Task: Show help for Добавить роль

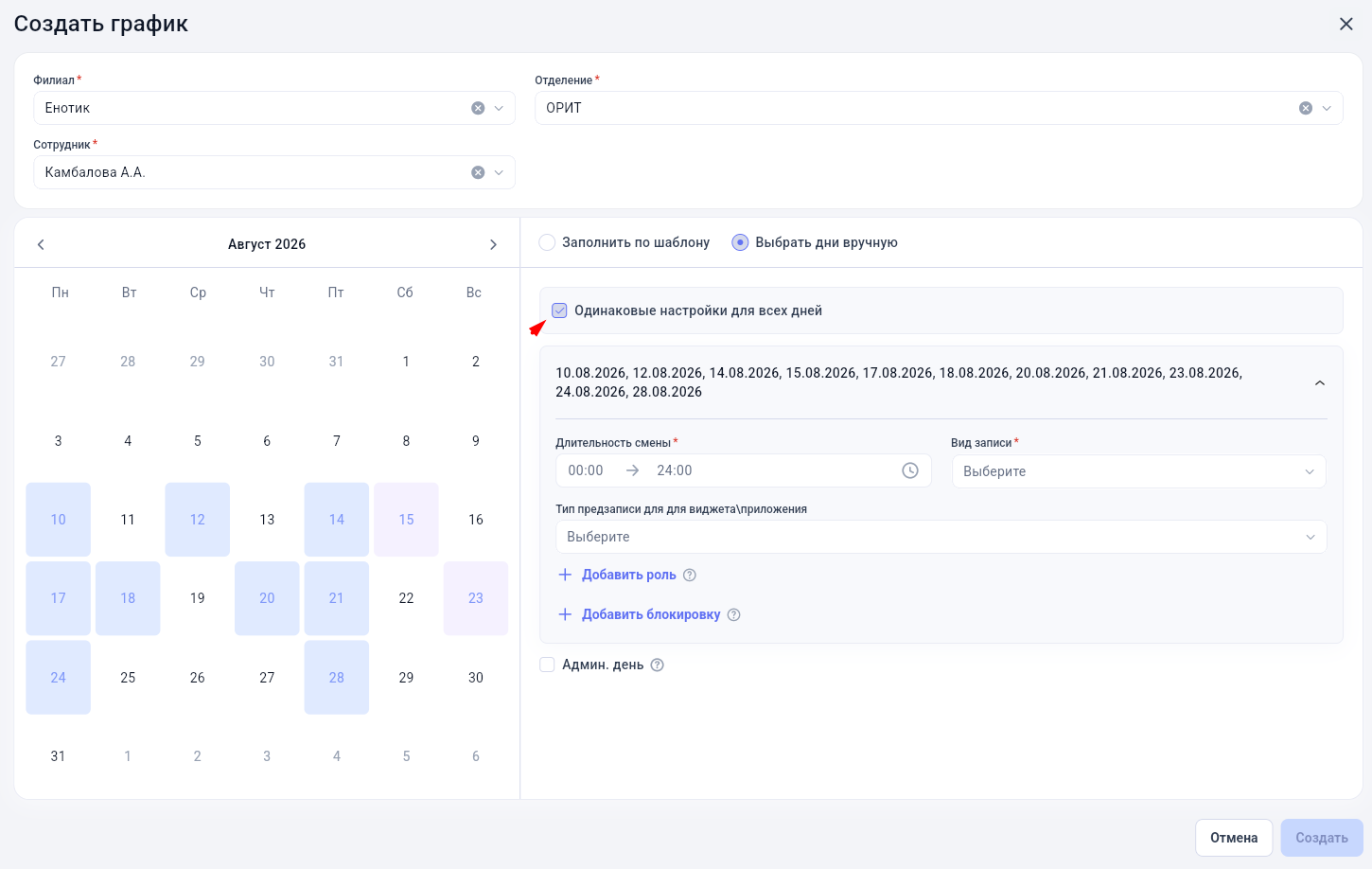Action: coord(690,575)
